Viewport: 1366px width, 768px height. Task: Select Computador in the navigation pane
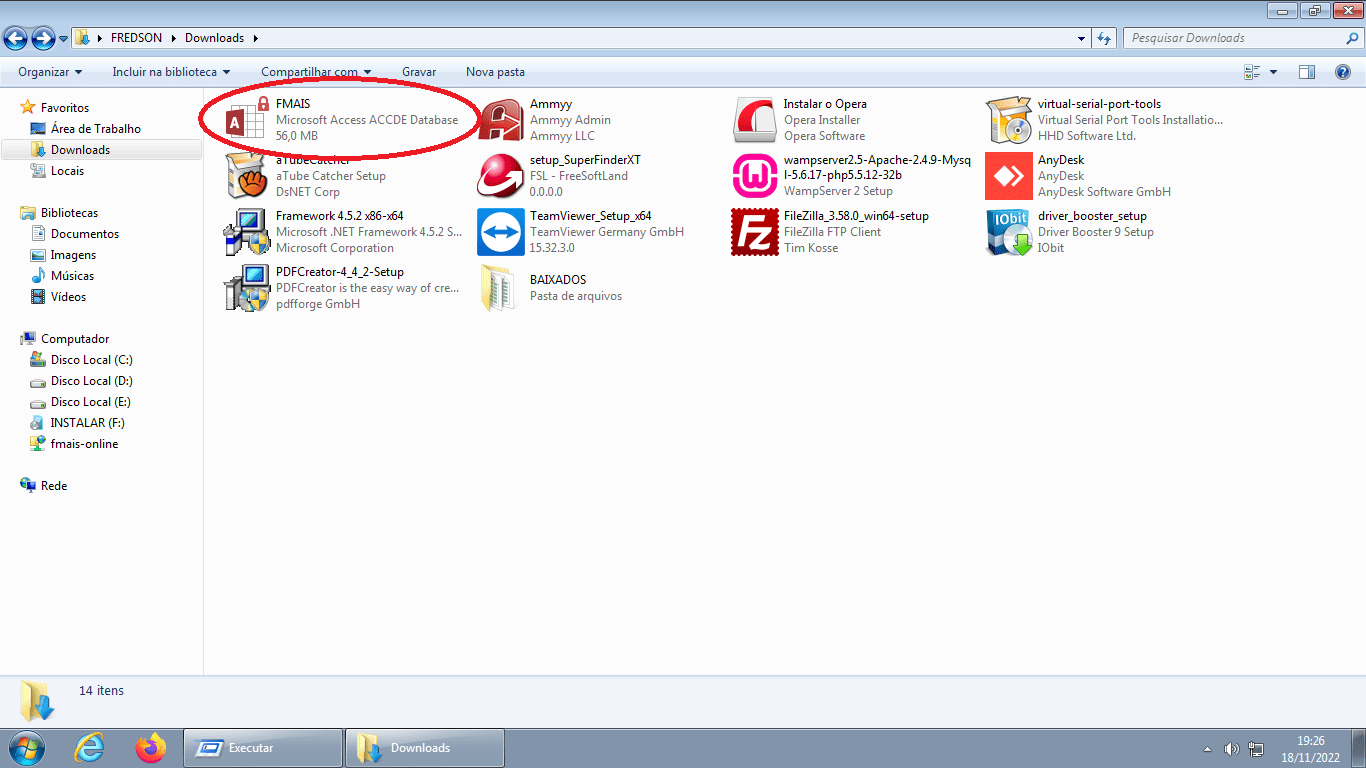[75, 339]
